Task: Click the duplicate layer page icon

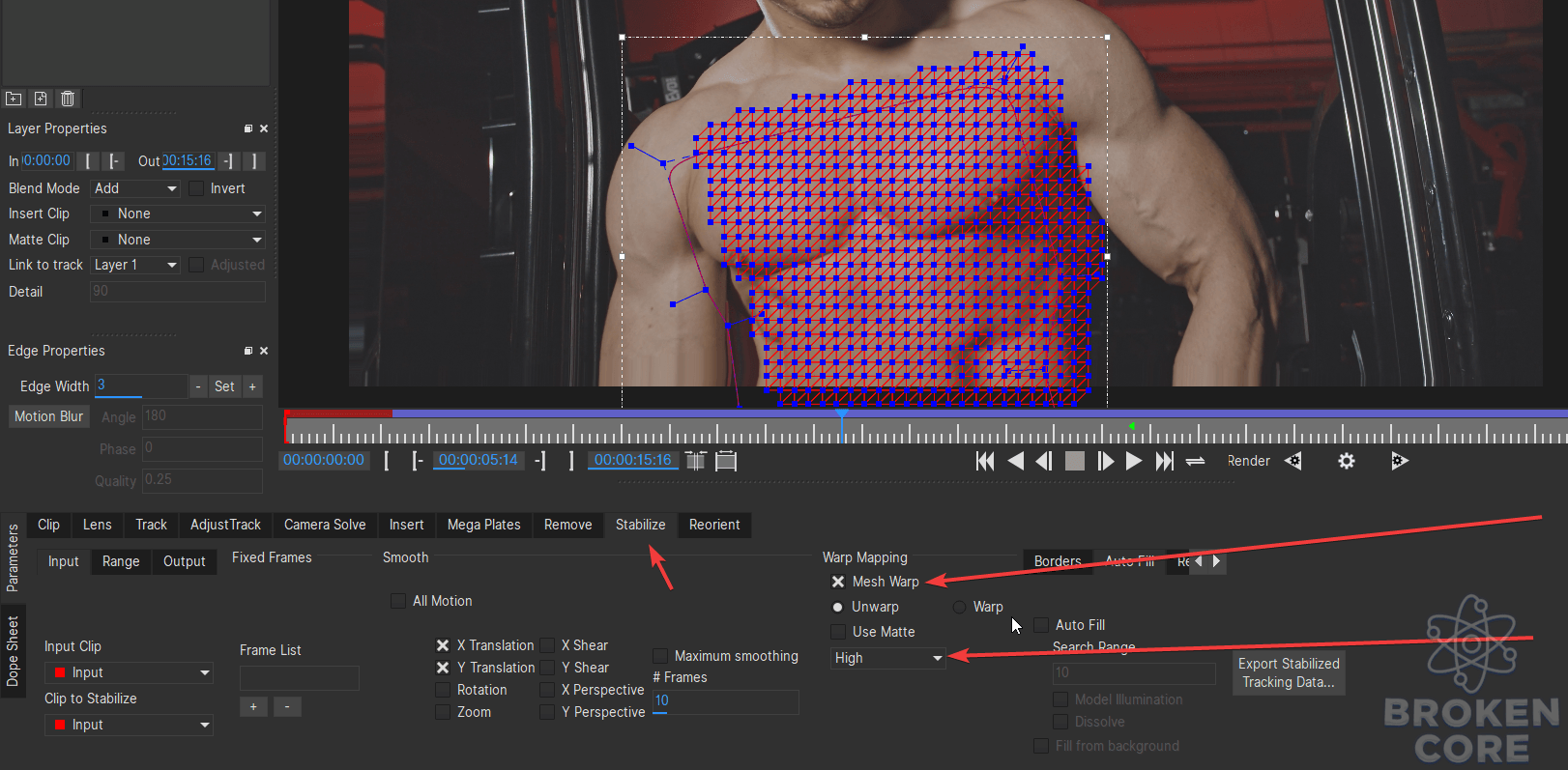Action: pyautogui.click(x=41, y=99)
